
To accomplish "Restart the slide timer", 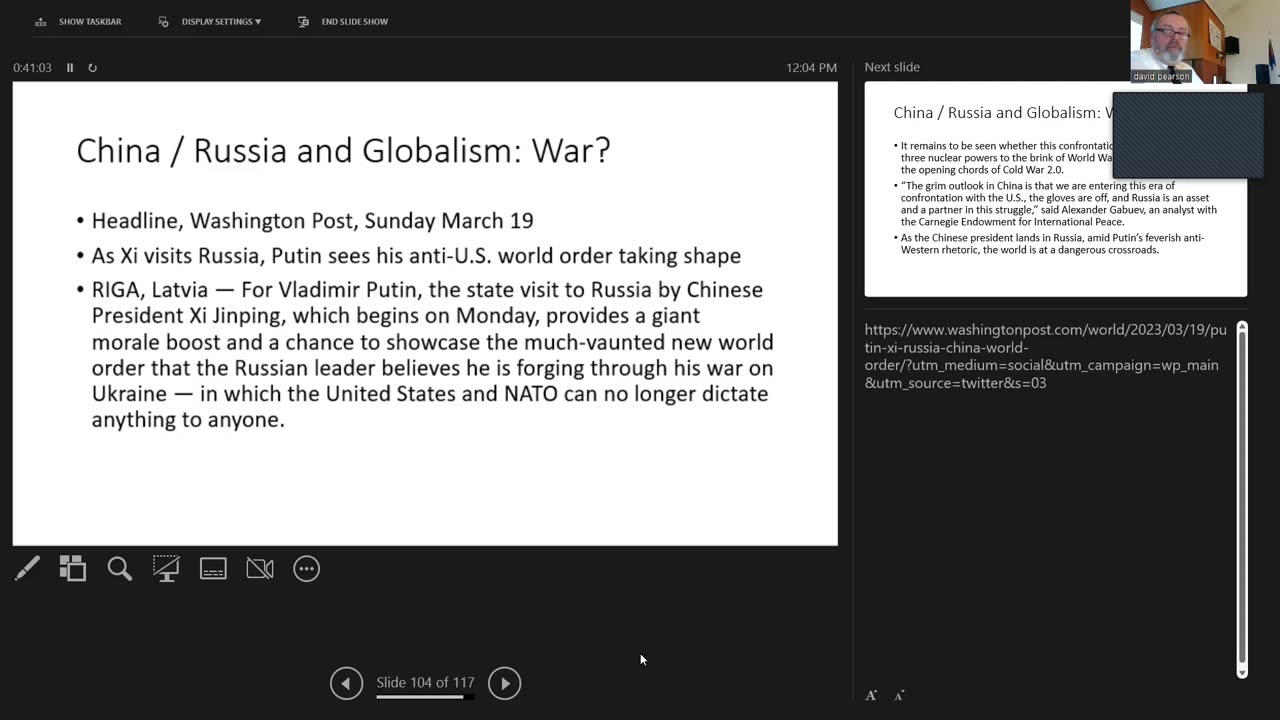I will 92,68.
